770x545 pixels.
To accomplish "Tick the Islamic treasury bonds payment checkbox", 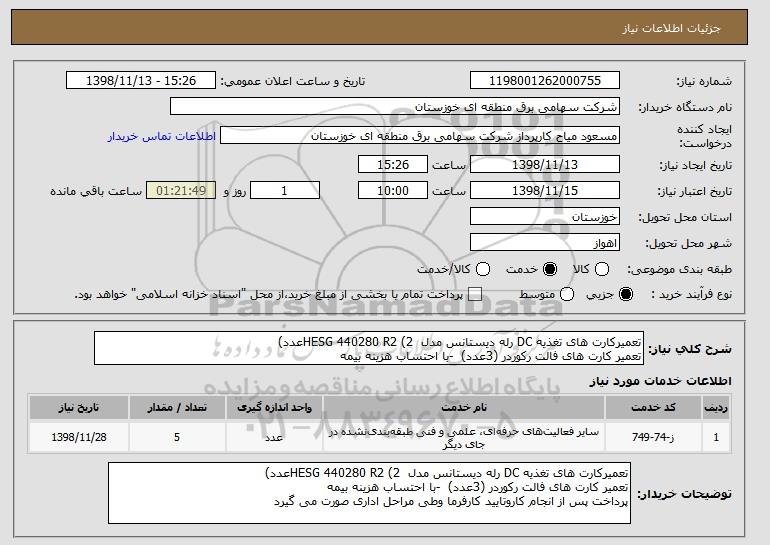I will (475, 295).
